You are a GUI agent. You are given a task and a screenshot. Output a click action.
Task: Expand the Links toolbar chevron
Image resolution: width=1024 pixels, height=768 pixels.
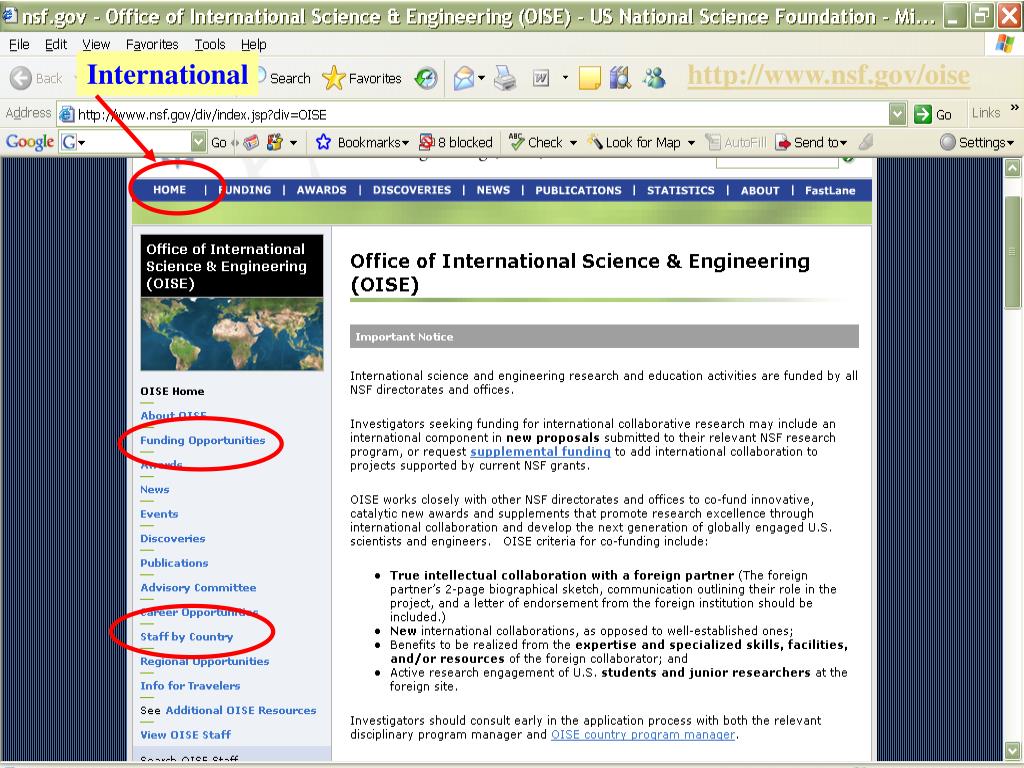[x=1014, y=108]
